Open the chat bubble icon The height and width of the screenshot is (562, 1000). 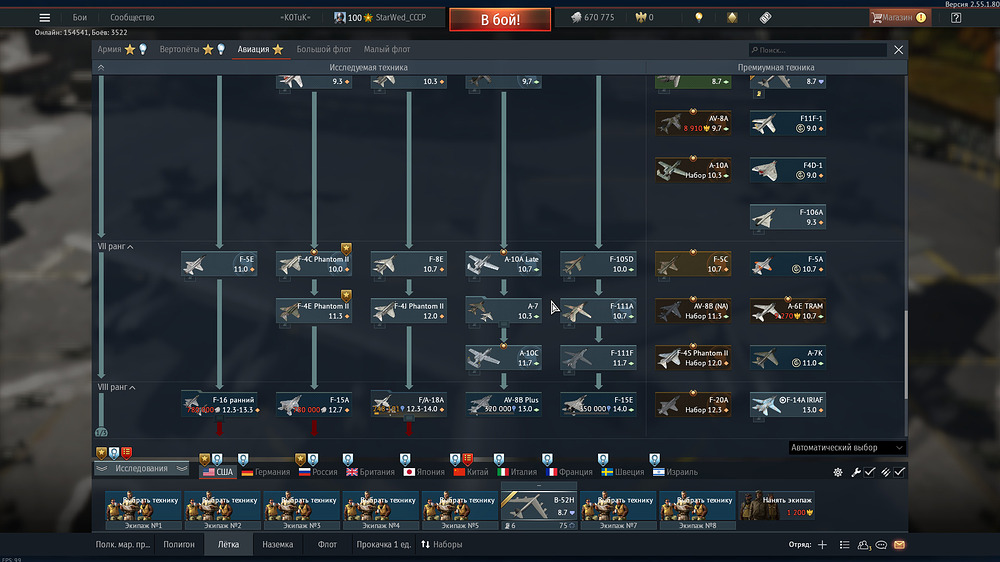[881, 545]
